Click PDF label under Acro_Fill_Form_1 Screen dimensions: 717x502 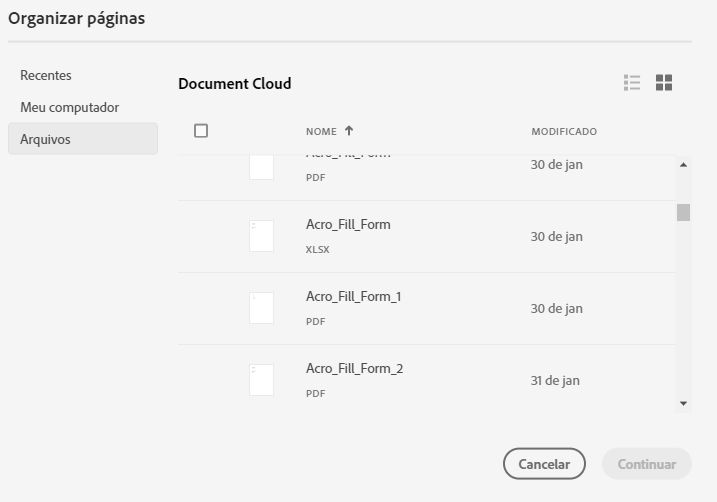[x=316, y=322]
